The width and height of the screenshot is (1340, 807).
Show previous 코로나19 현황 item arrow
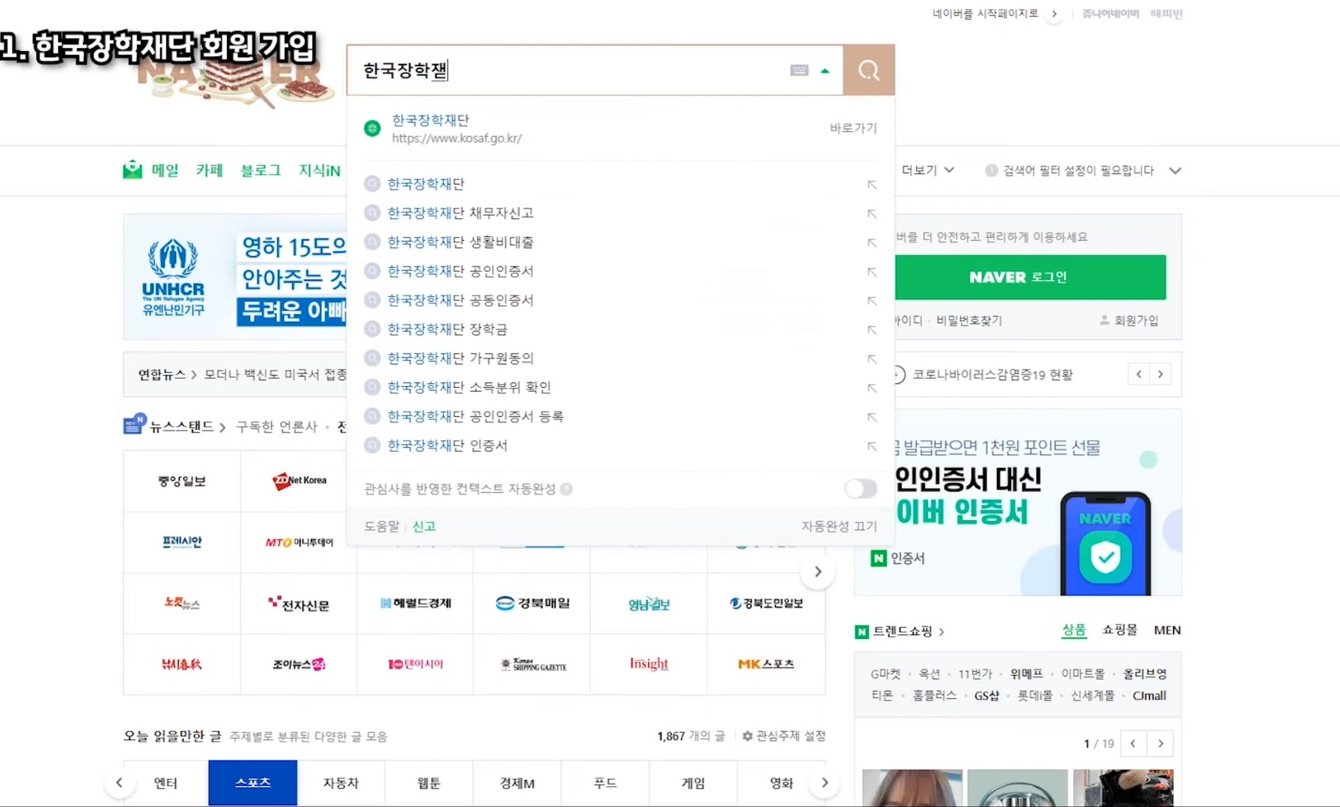pos(1139,374)
